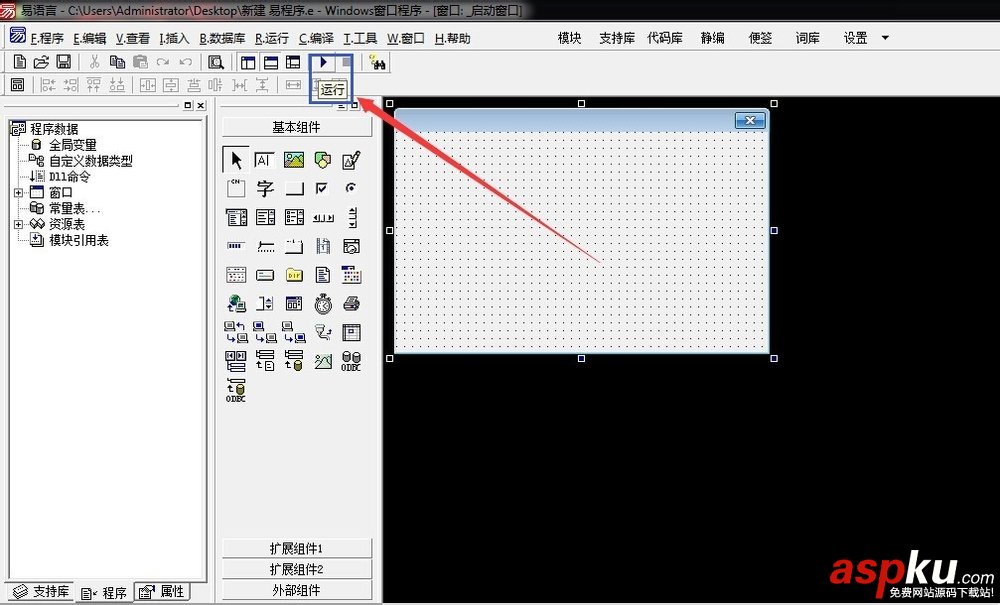This screenshot has width=1000, height=605.
Task: Open the T.工具 menu
Action: 360,39
